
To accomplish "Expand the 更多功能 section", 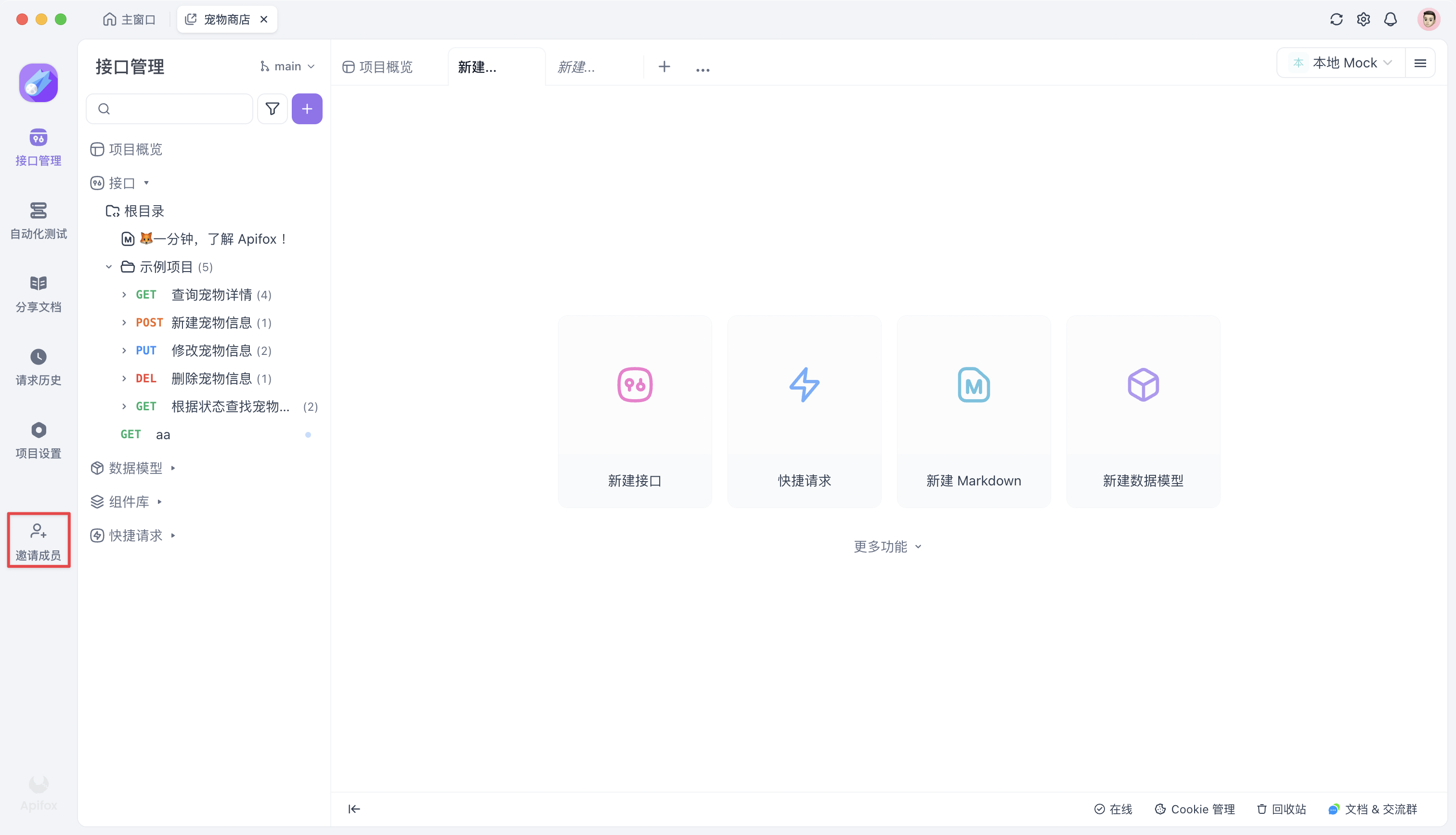I will tap(887, 547).
